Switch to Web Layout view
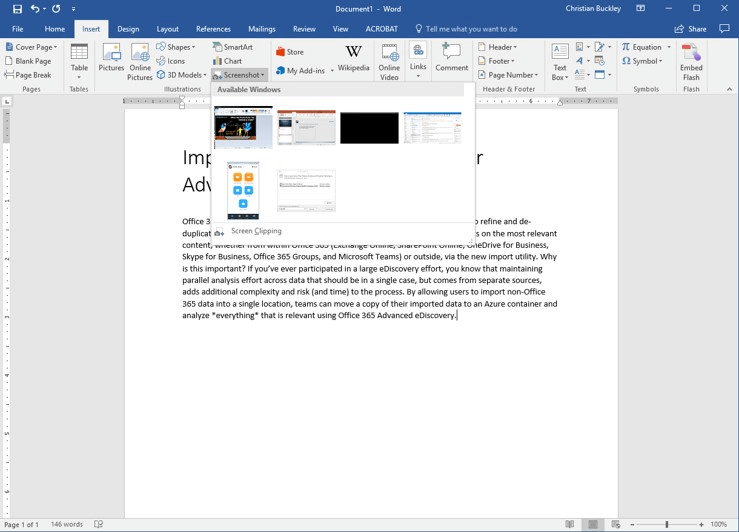The height and width of the screenshot is (532, 739). coord(616,524)
